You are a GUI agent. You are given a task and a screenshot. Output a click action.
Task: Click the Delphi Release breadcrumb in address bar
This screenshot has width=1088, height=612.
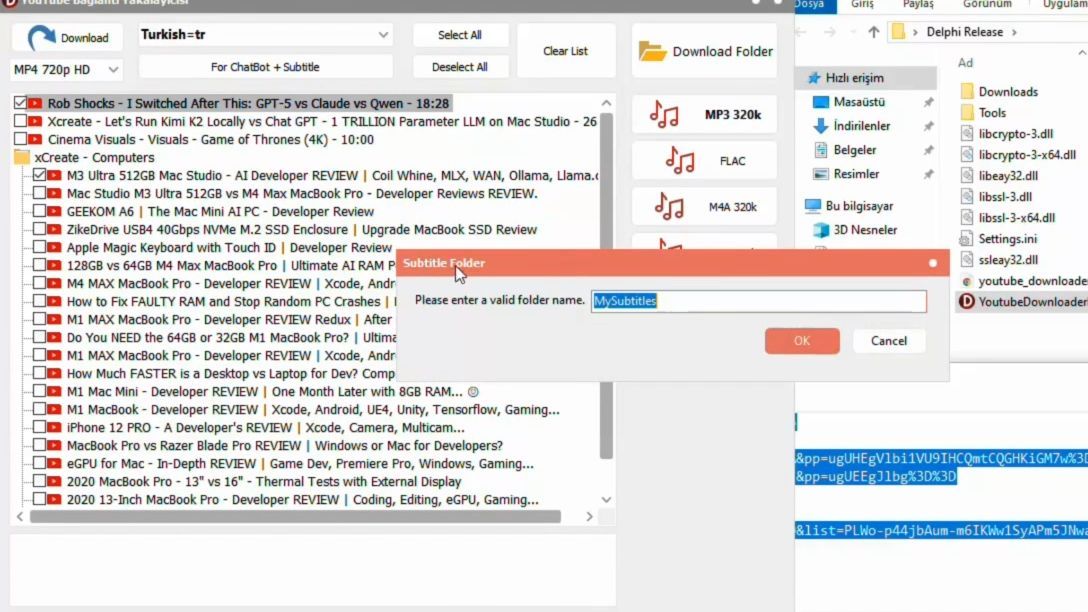click(964, 32)
